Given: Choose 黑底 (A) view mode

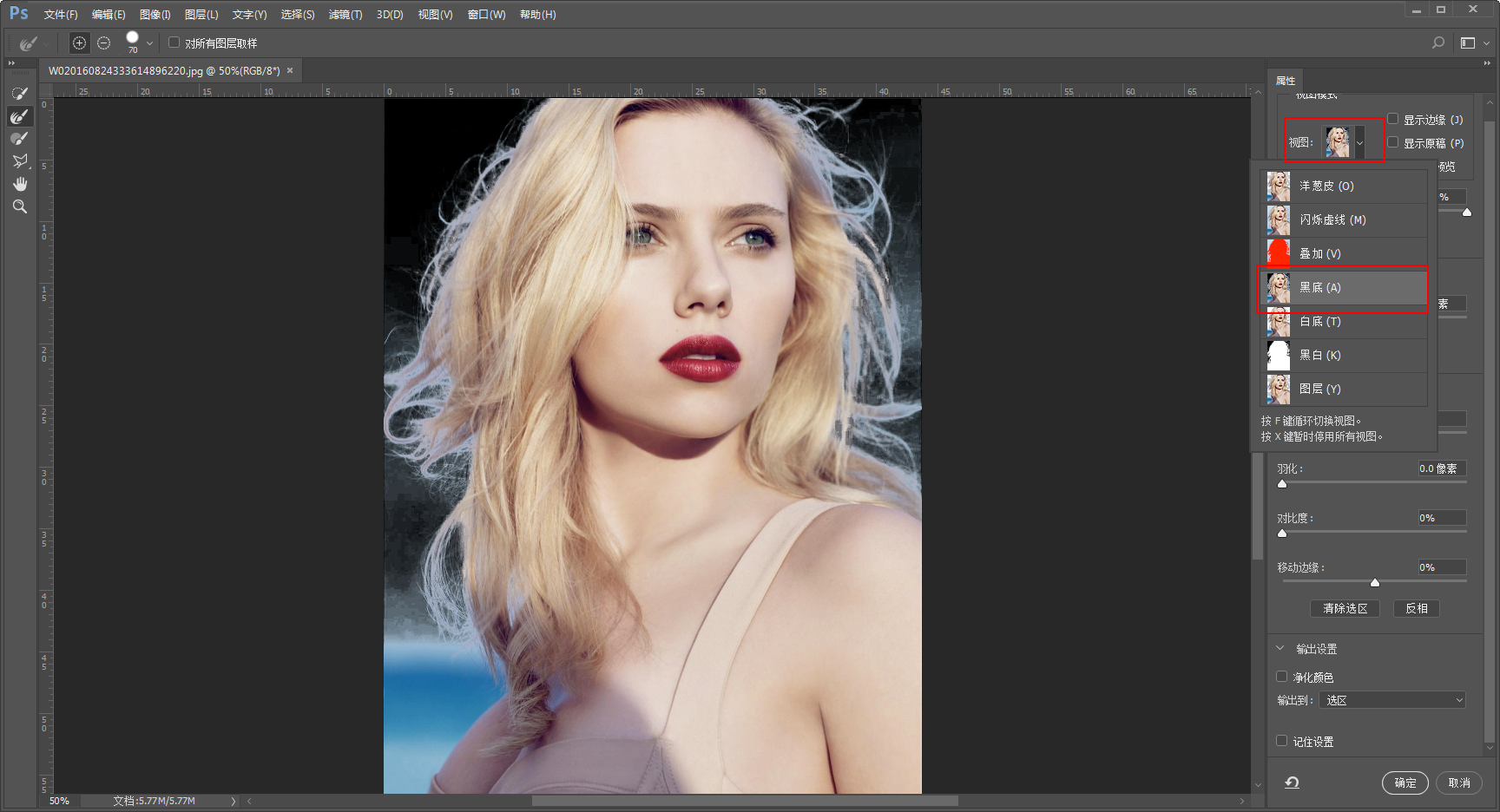Looking at the screenshot, I should (x=1343, y=287).
